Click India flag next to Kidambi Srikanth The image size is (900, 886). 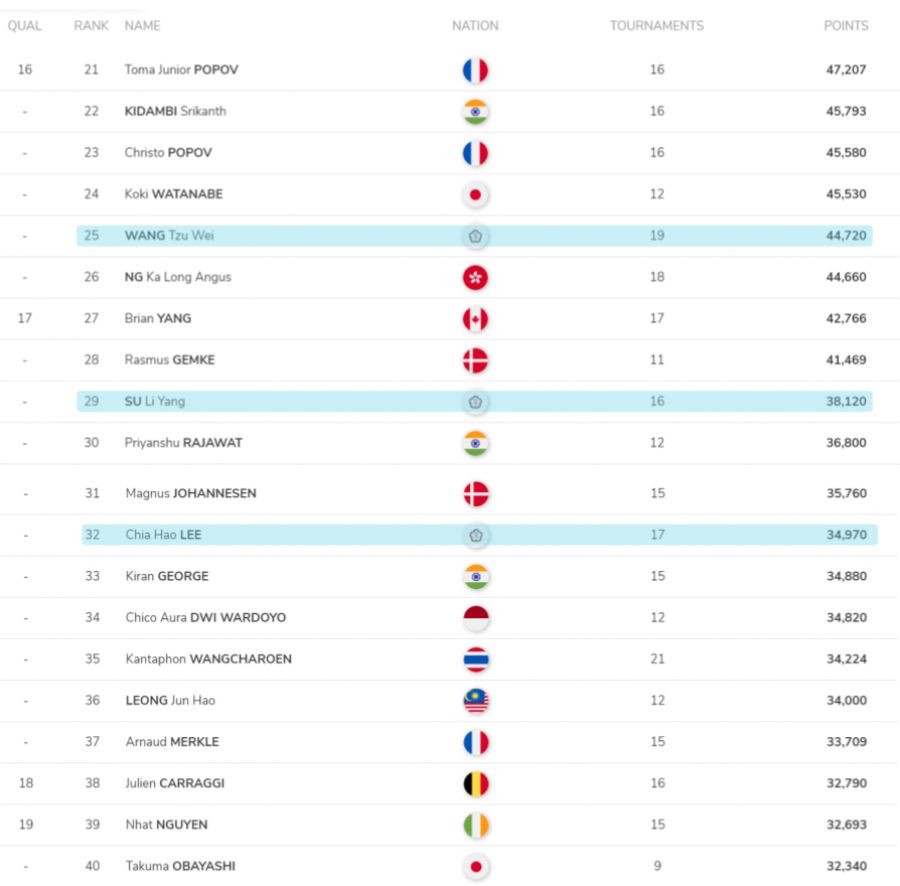coord(475,112)
